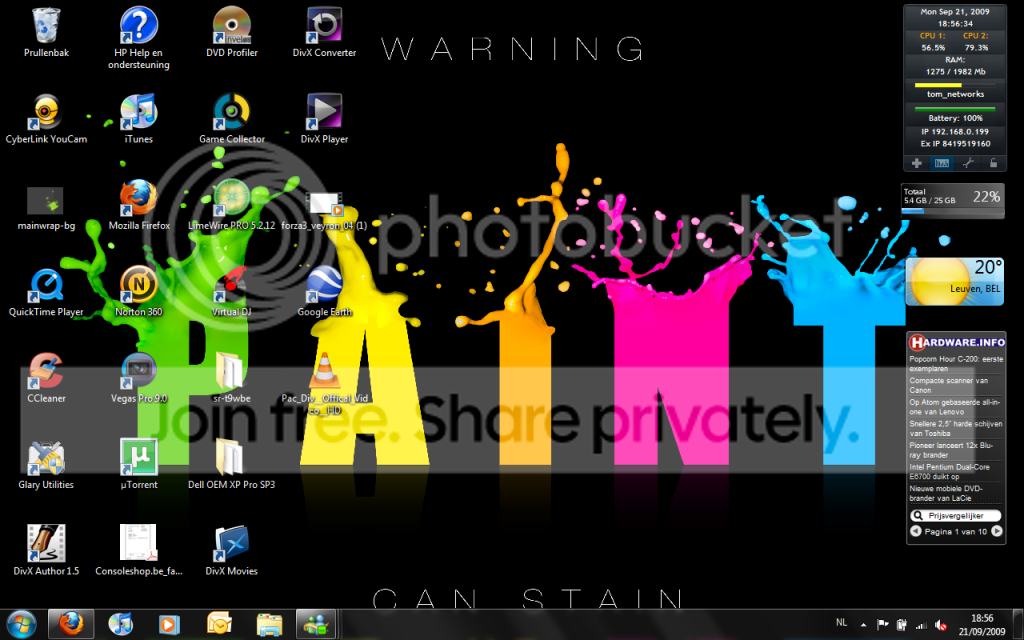
Task: Launch Norton 360 from the desktop
Action: (138, 291)
